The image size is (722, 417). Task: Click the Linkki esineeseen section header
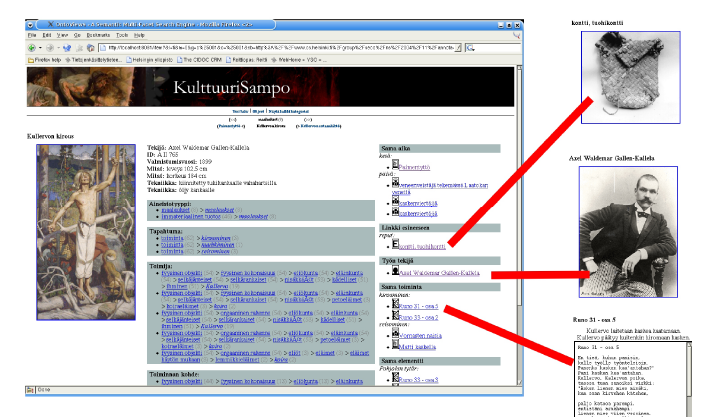click(x=439, y=228)
